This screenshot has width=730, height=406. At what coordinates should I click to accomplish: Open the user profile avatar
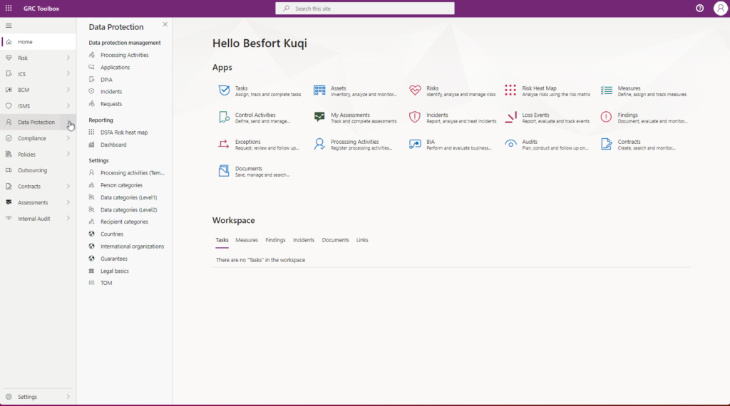point(720,8)
